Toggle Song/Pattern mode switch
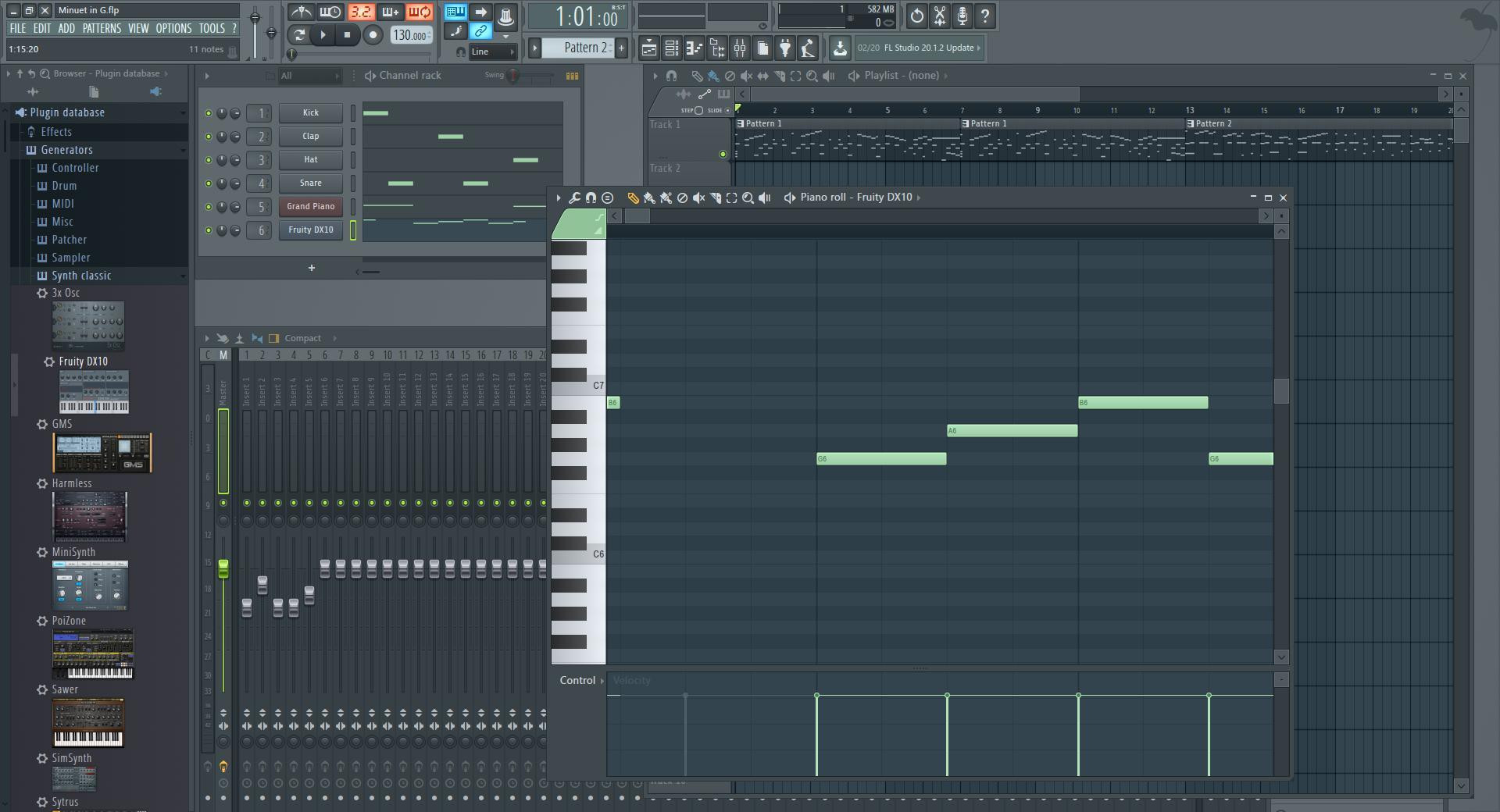 [298, 34]
